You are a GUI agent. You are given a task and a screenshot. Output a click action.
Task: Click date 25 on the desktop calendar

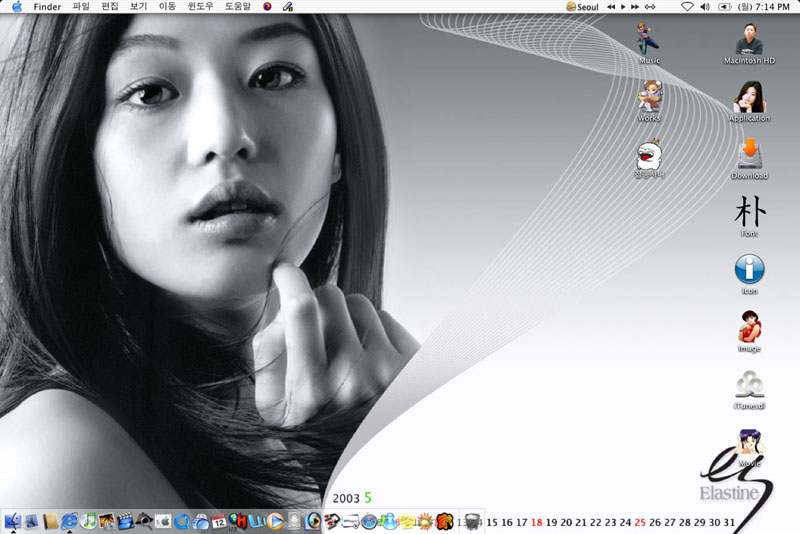pyautogui.click(x=640, y=522)
